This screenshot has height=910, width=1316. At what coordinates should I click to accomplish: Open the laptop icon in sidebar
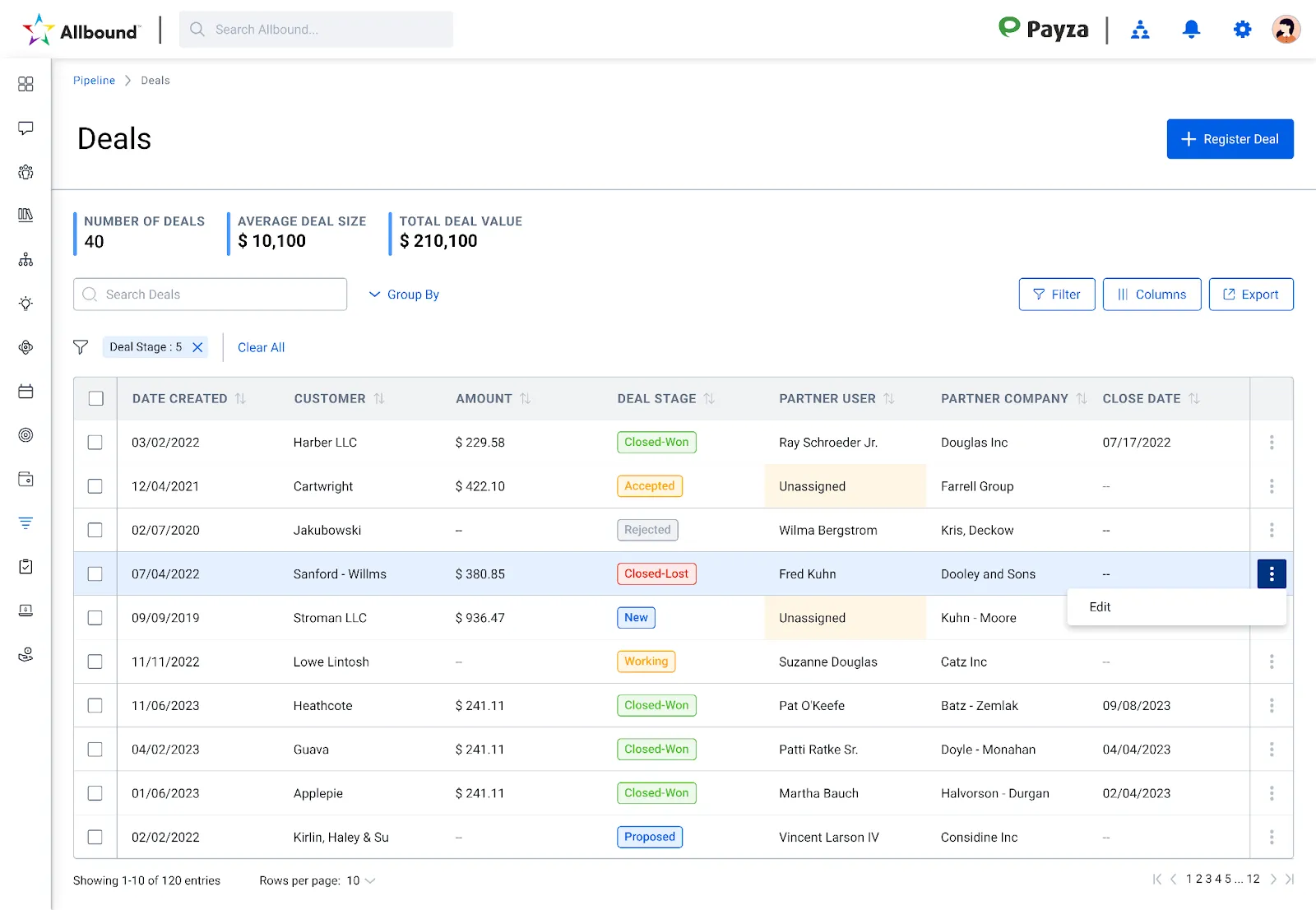[25, 611]
